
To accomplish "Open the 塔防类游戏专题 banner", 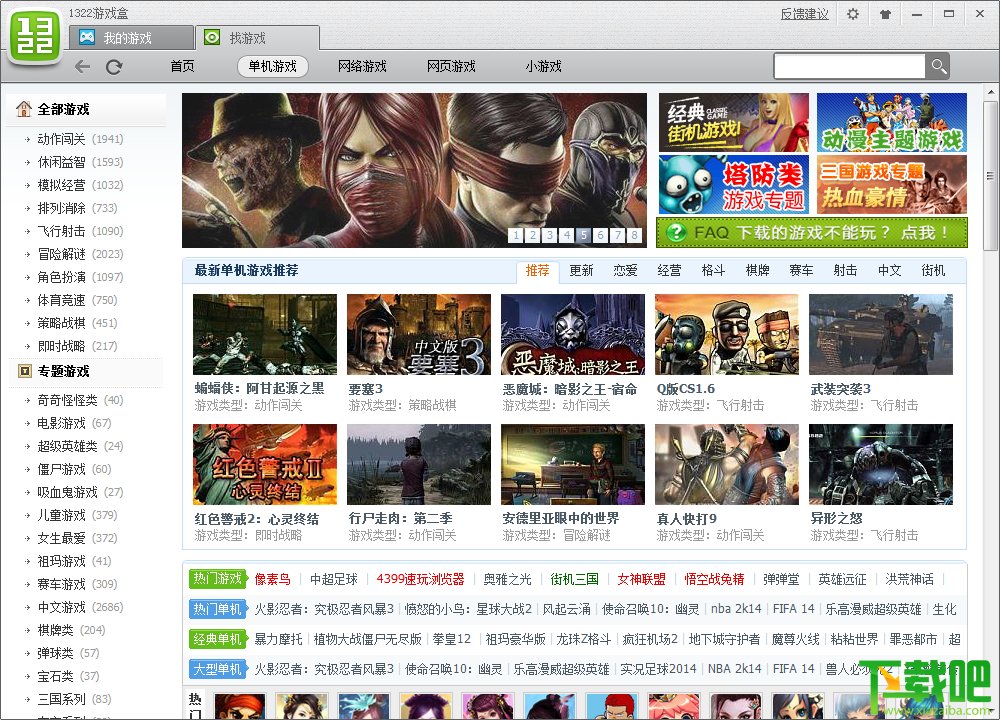I will click(x=733, y=184).
